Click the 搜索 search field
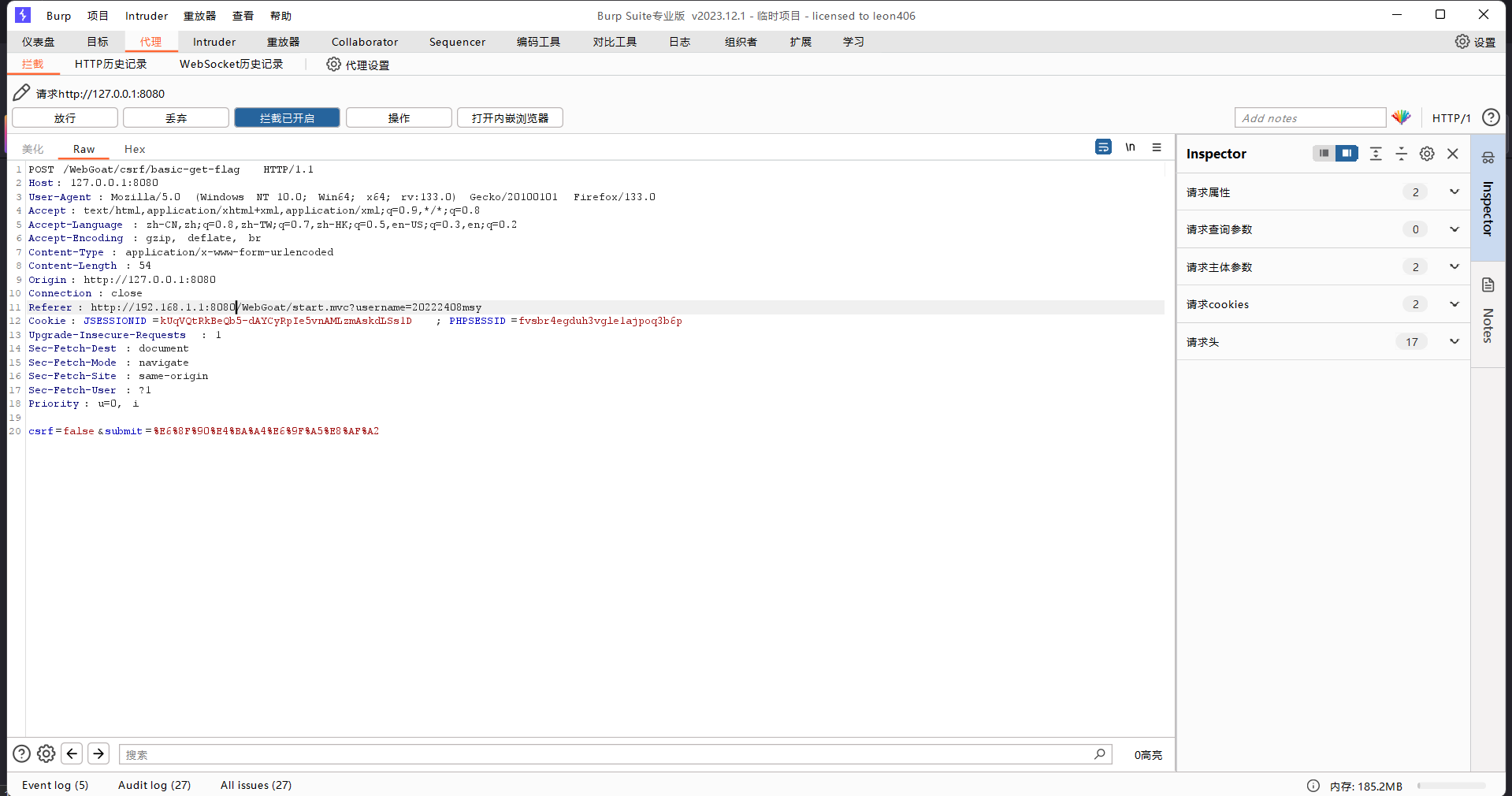 (x=615, y=754)
